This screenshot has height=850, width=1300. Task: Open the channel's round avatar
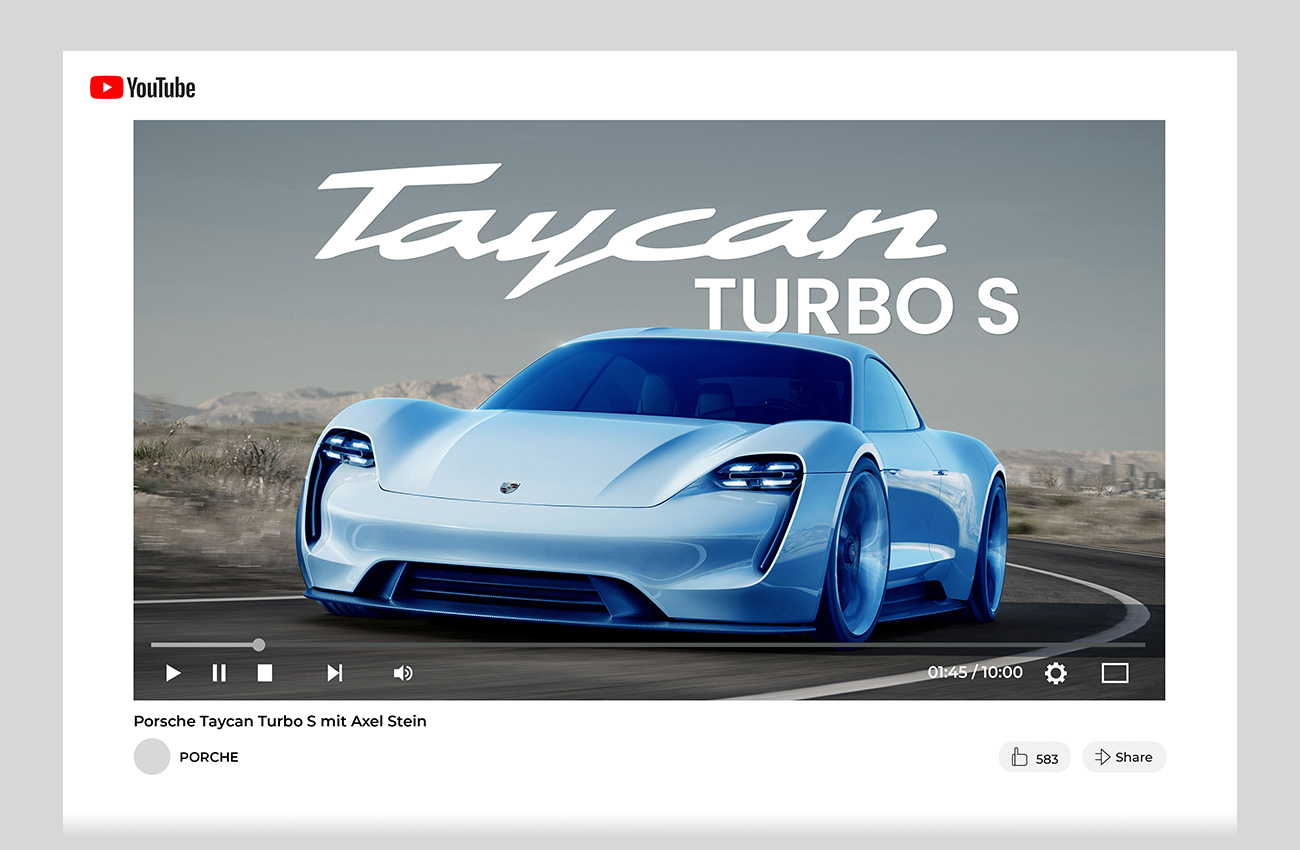coord(152,757)
